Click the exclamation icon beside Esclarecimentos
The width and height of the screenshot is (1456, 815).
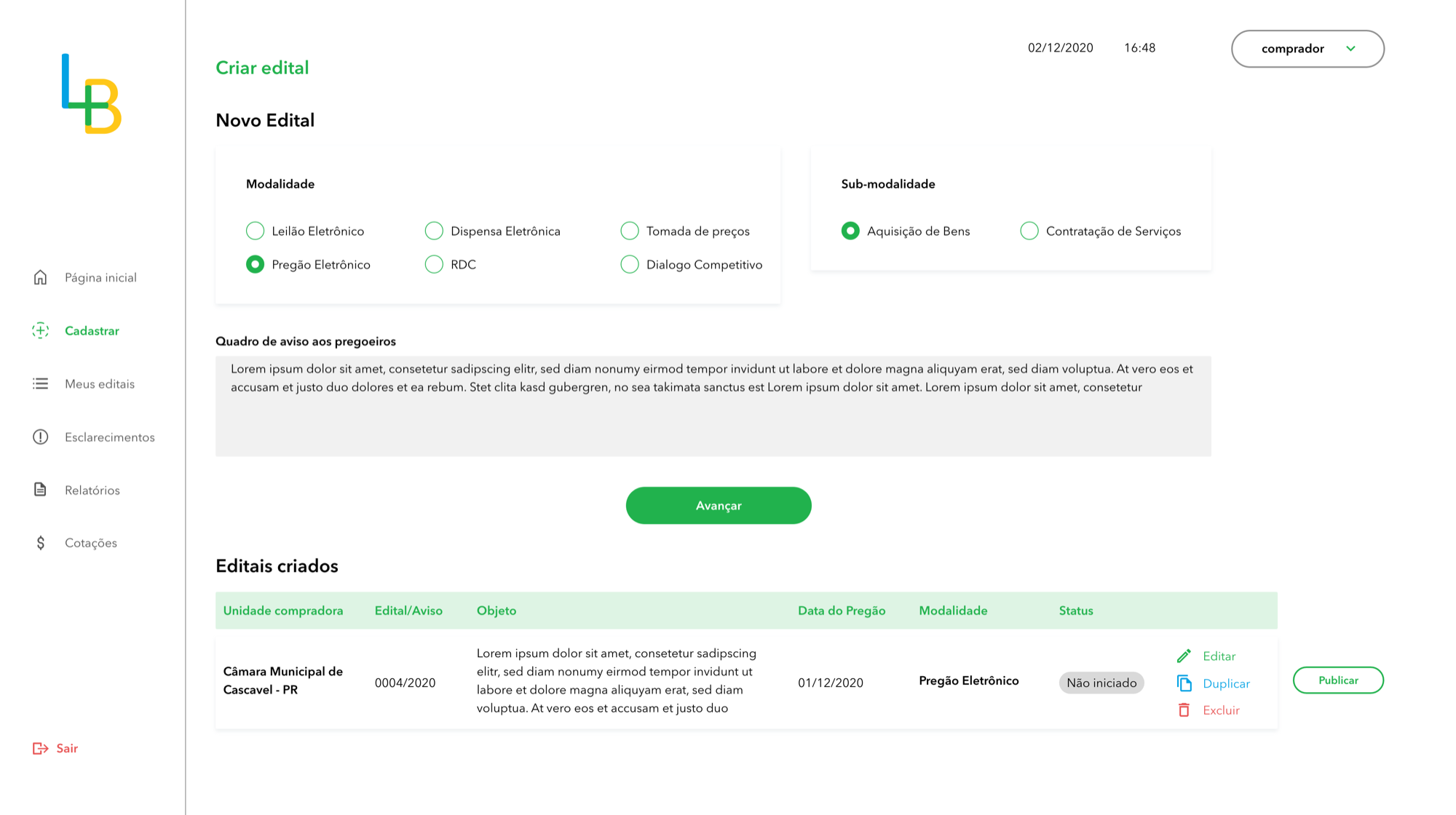tap(41, 437)
